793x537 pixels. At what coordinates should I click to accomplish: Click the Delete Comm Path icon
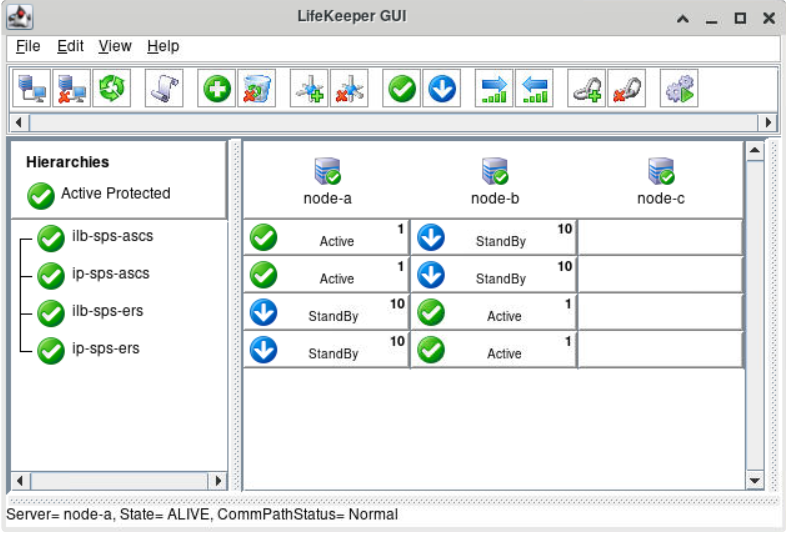tap(349, 88)
